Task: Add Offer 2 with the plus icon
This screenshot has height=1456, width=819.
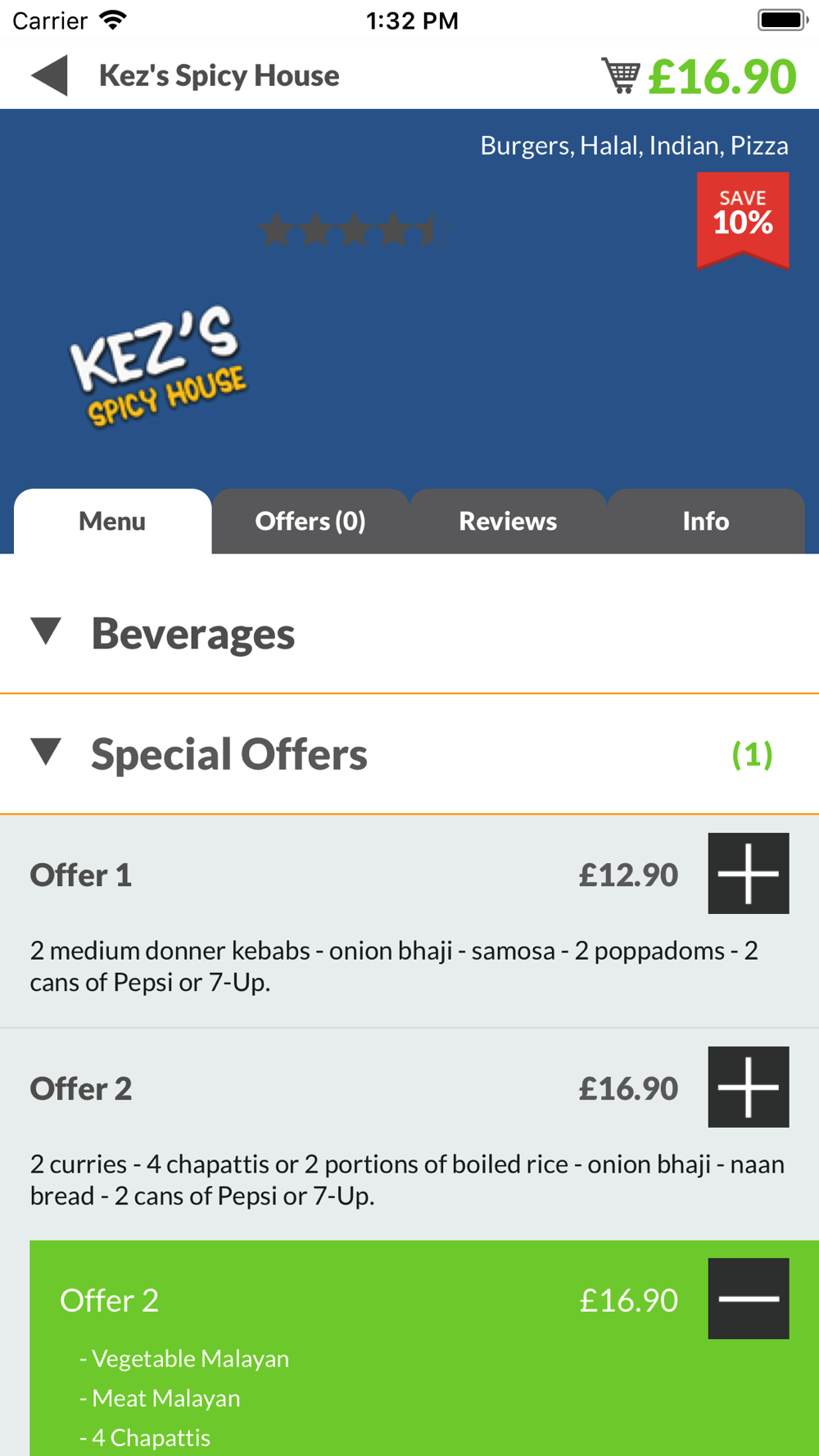Action: click(748, 1087)
